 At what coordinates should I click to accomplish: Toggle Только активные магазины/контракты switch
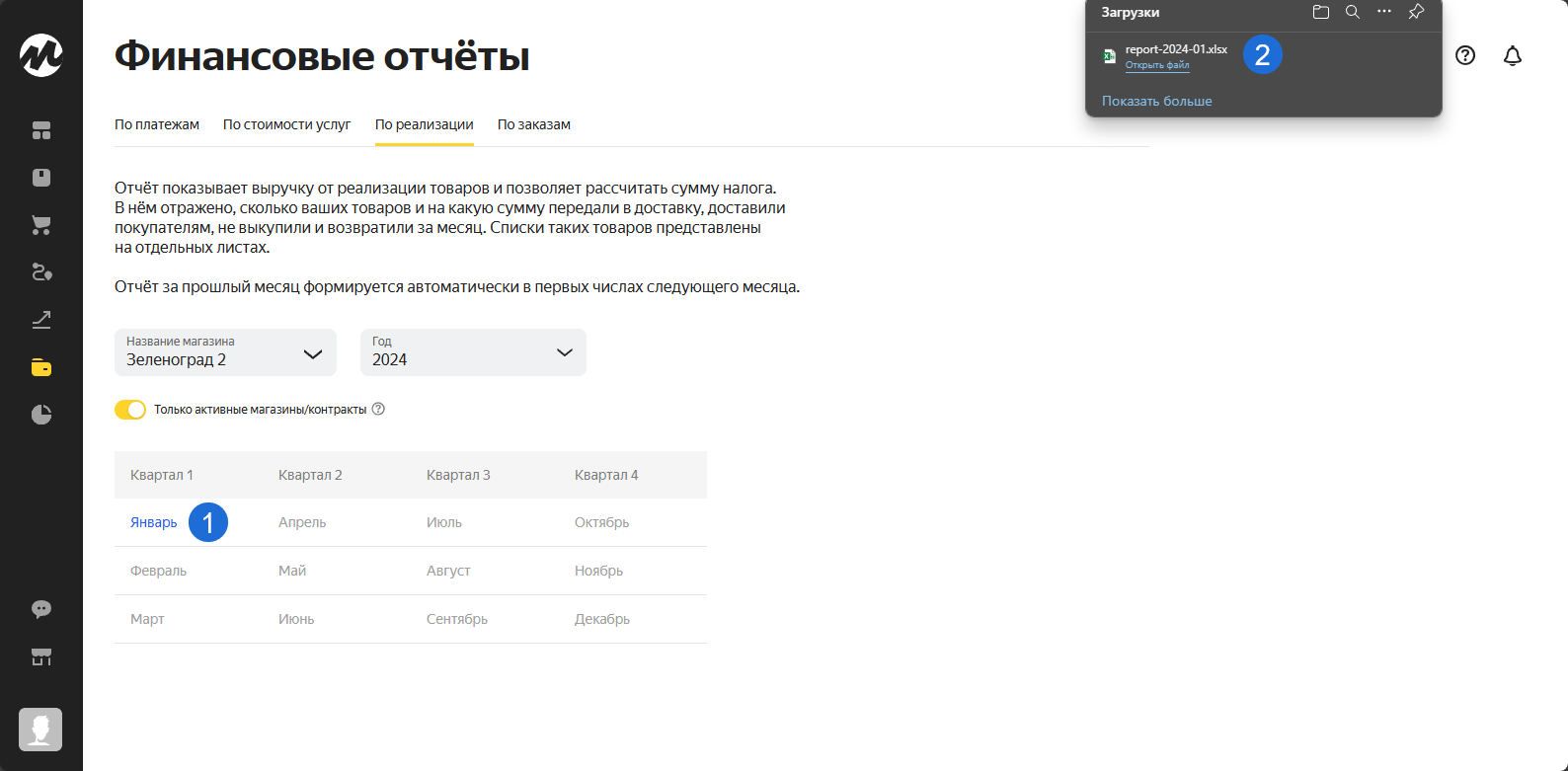130,410
